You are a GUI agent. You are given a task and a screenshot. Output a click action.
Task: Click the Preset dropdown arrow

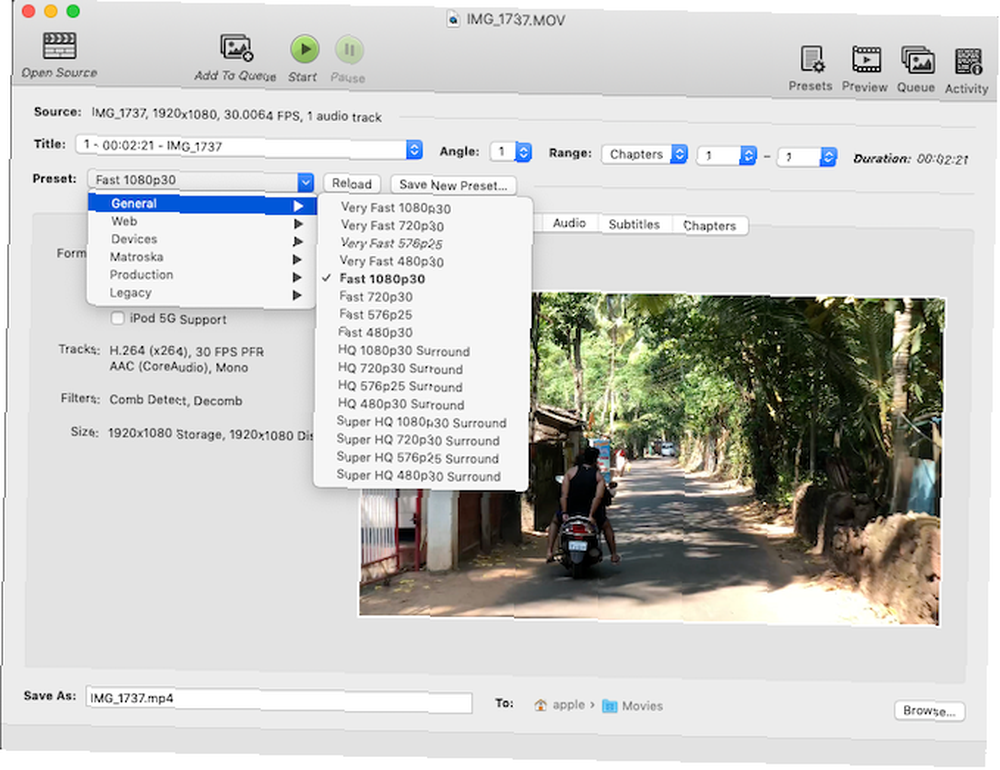[305, 182]
